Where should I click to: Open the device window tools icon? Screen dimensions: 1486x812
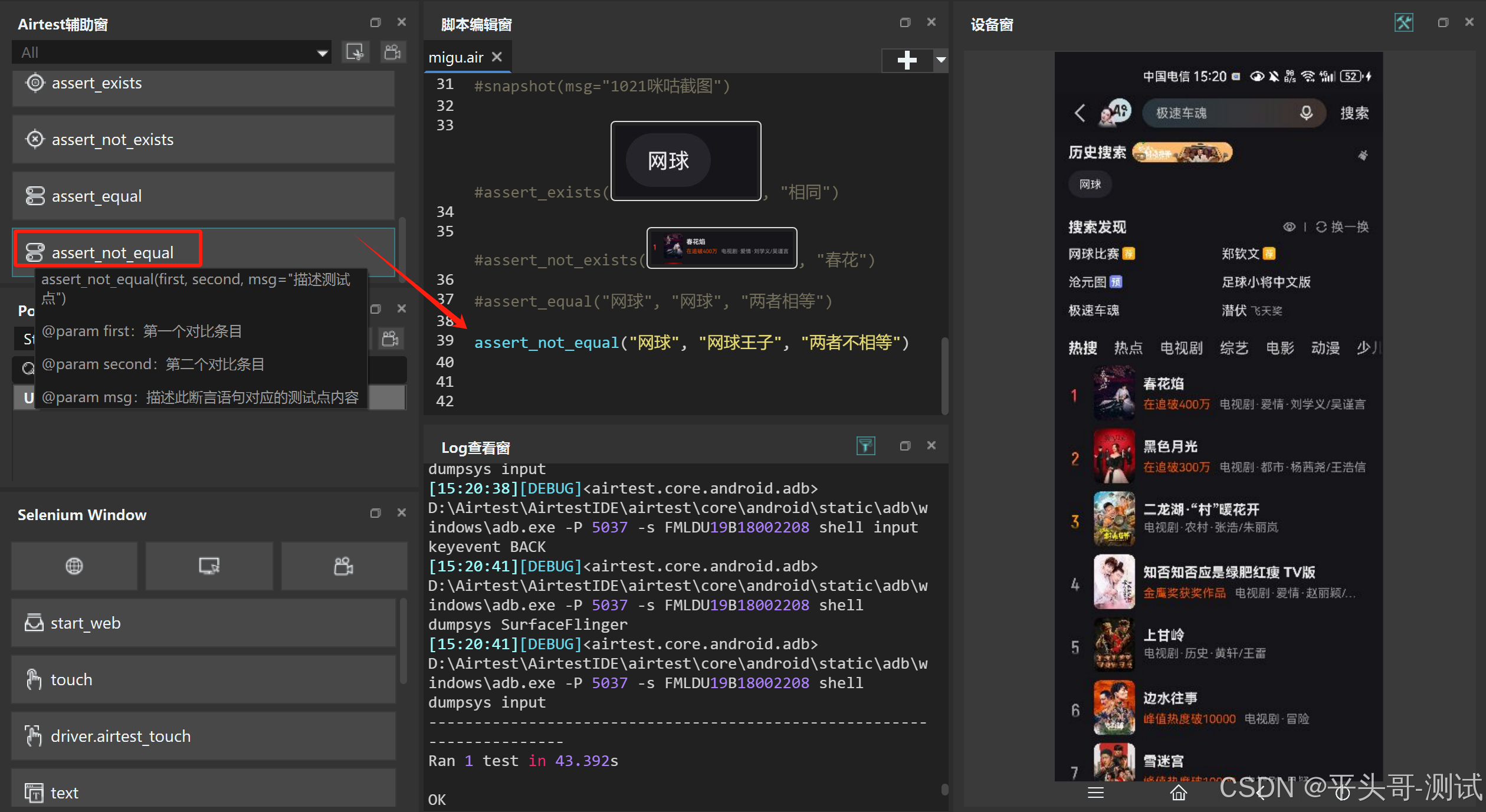pyautogui.click(x=1403, y=23)
